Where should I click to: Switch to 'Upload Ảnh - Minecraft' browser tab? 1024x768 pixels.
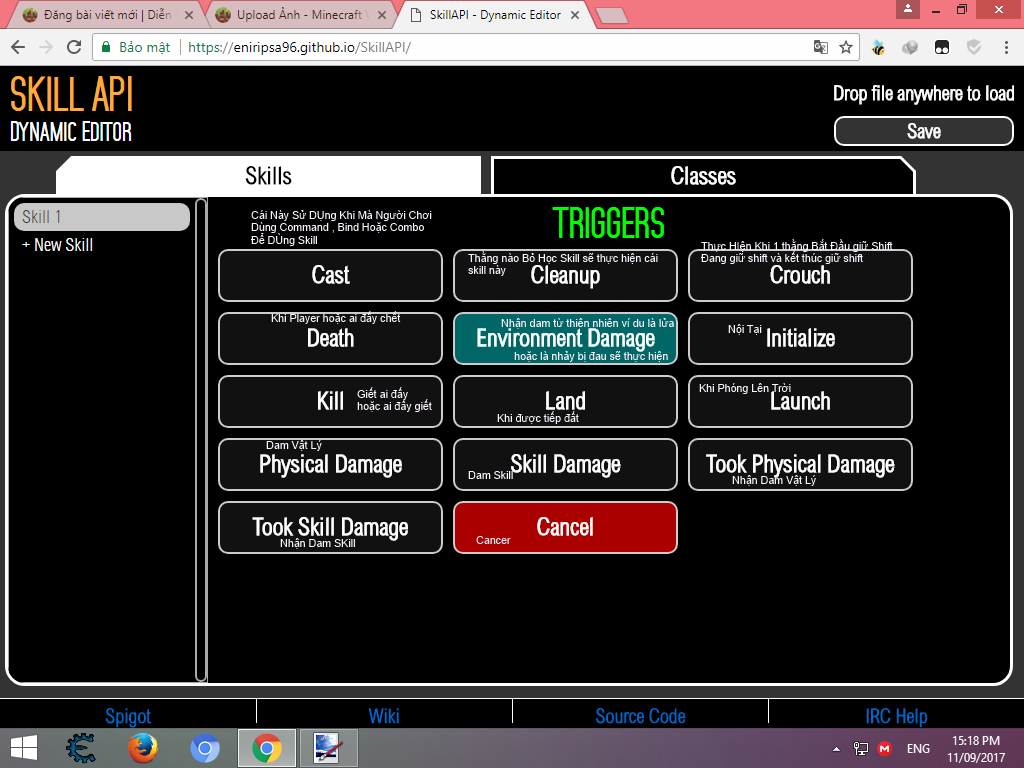(299, 14)
